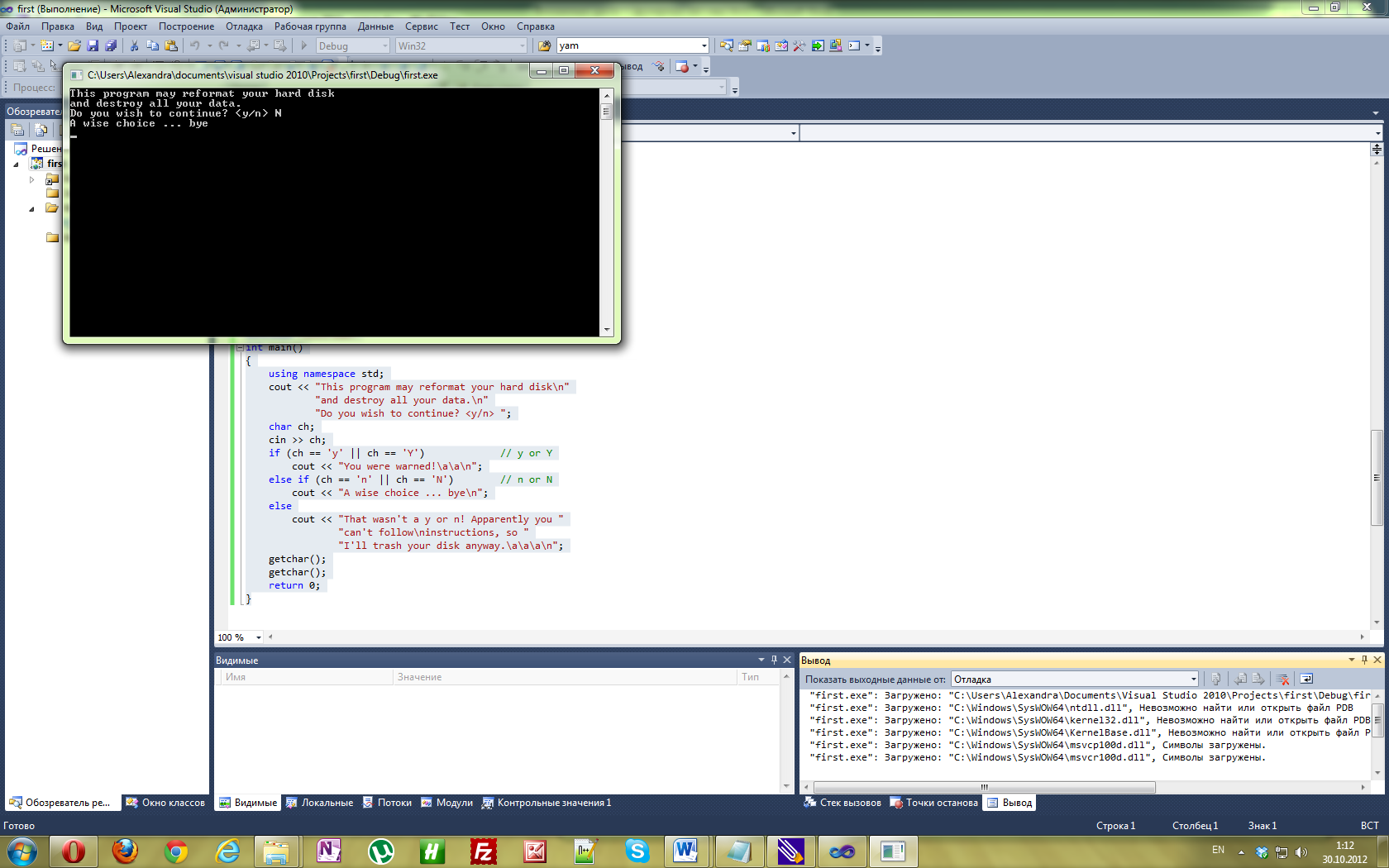Switch to the Потоки tab
1389x868 pixels.
coord(387,803)
